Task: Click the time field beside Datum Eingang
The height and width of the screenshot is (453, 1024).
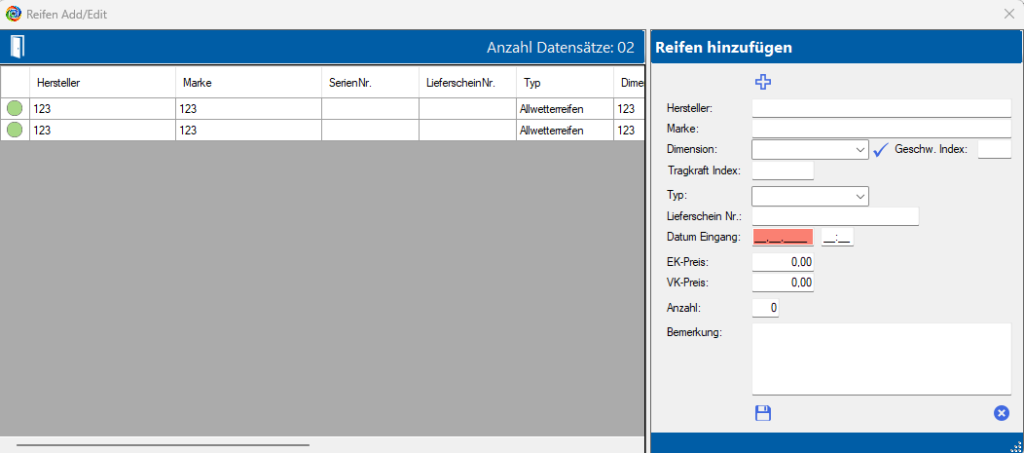Action: tap(837, 238)
